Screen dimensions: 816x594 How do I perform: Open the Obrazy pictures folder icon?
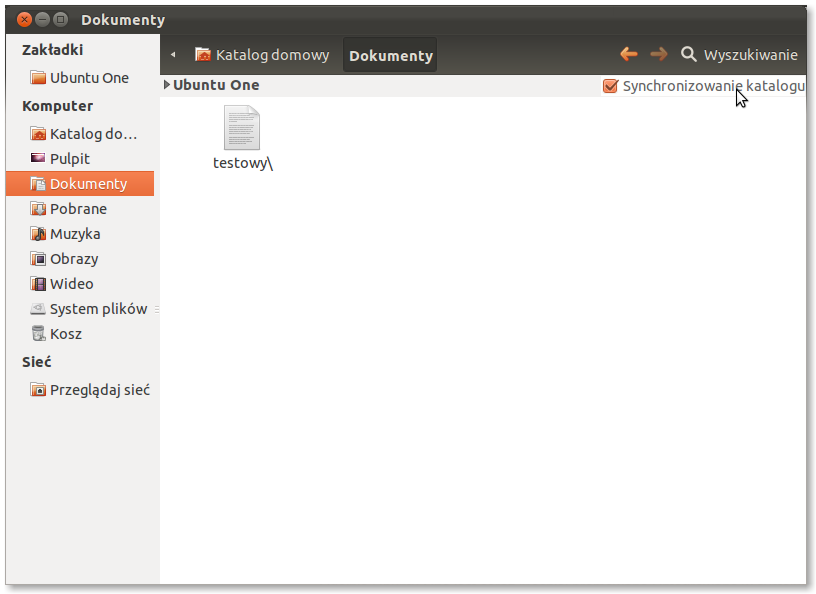pos(38,259)
